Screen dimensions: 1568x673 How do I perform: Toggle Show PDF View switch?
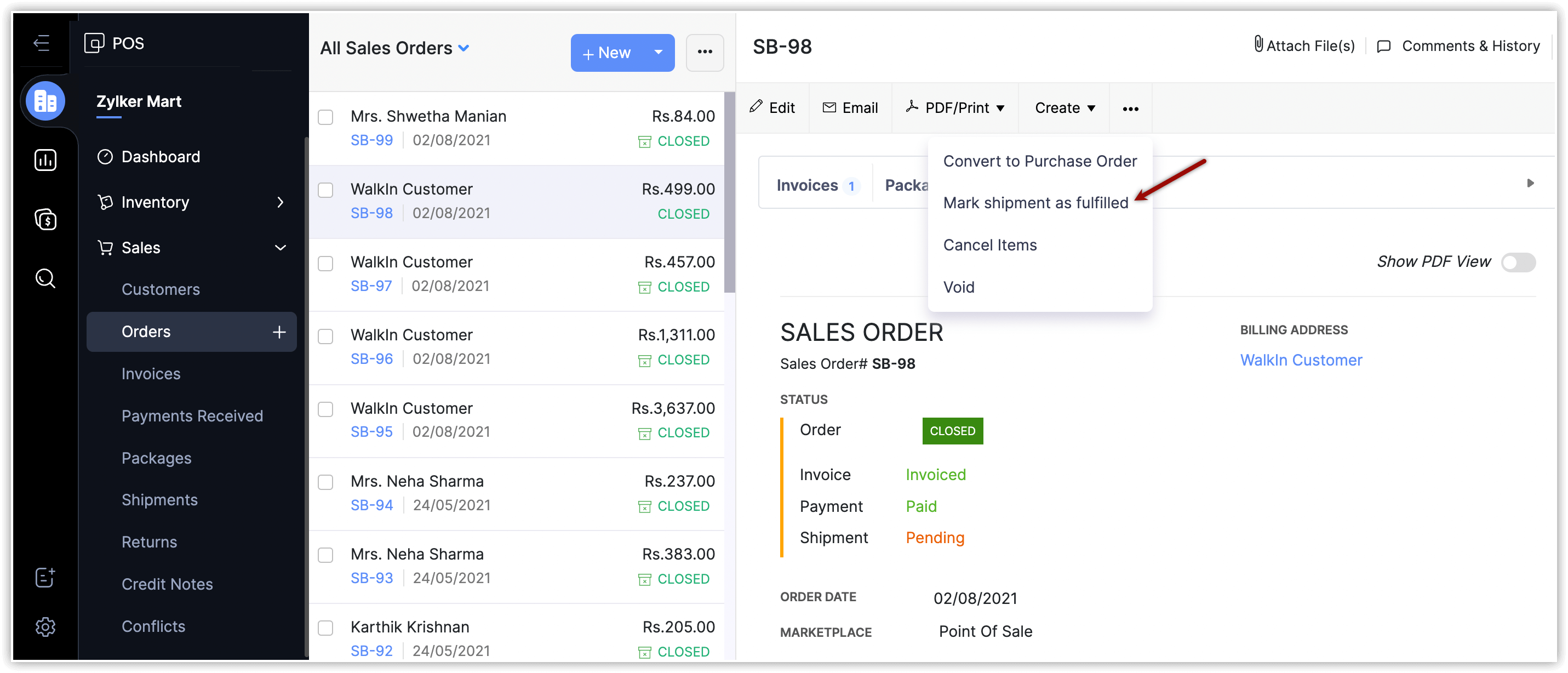[1518, 263]
